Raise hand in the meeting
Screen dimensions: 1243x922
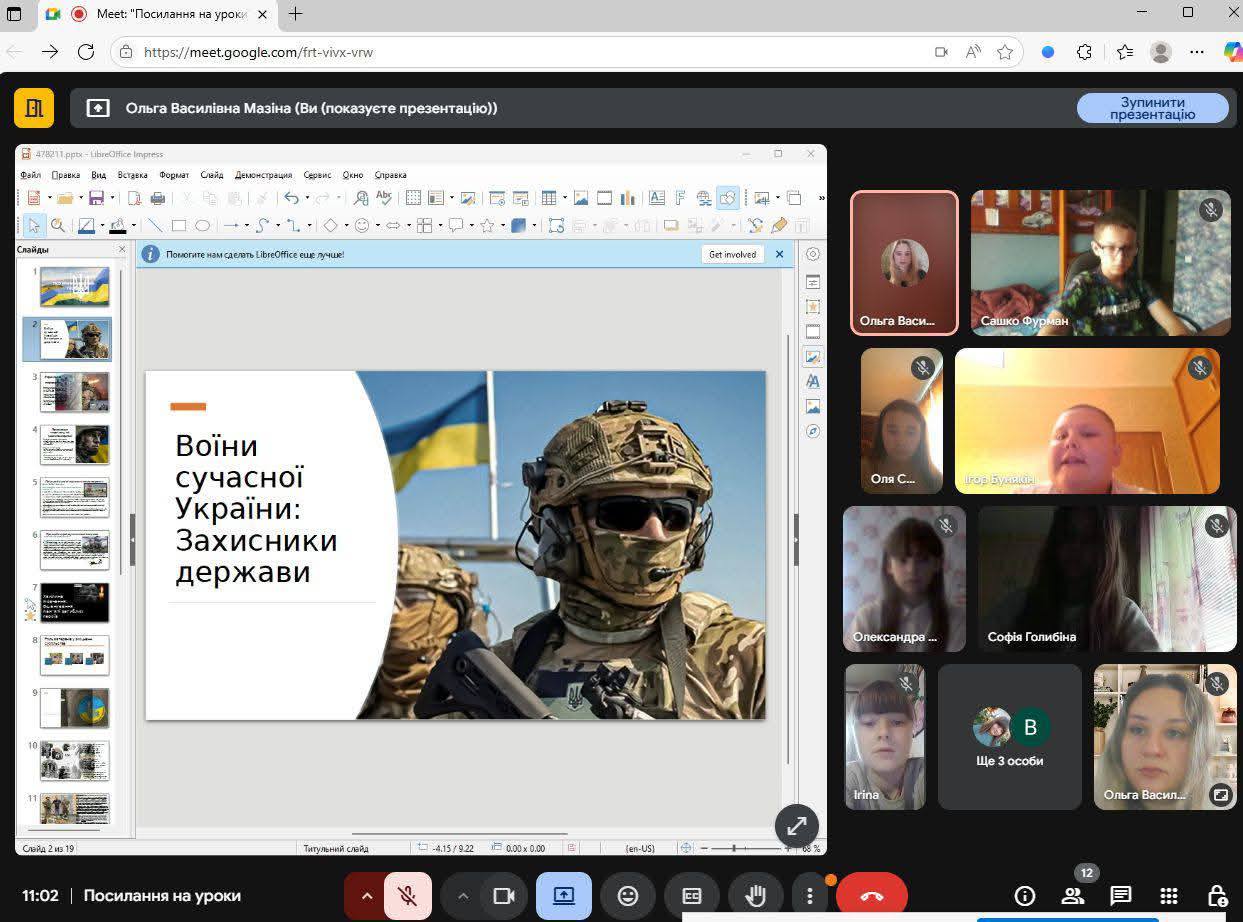[755, 896]
